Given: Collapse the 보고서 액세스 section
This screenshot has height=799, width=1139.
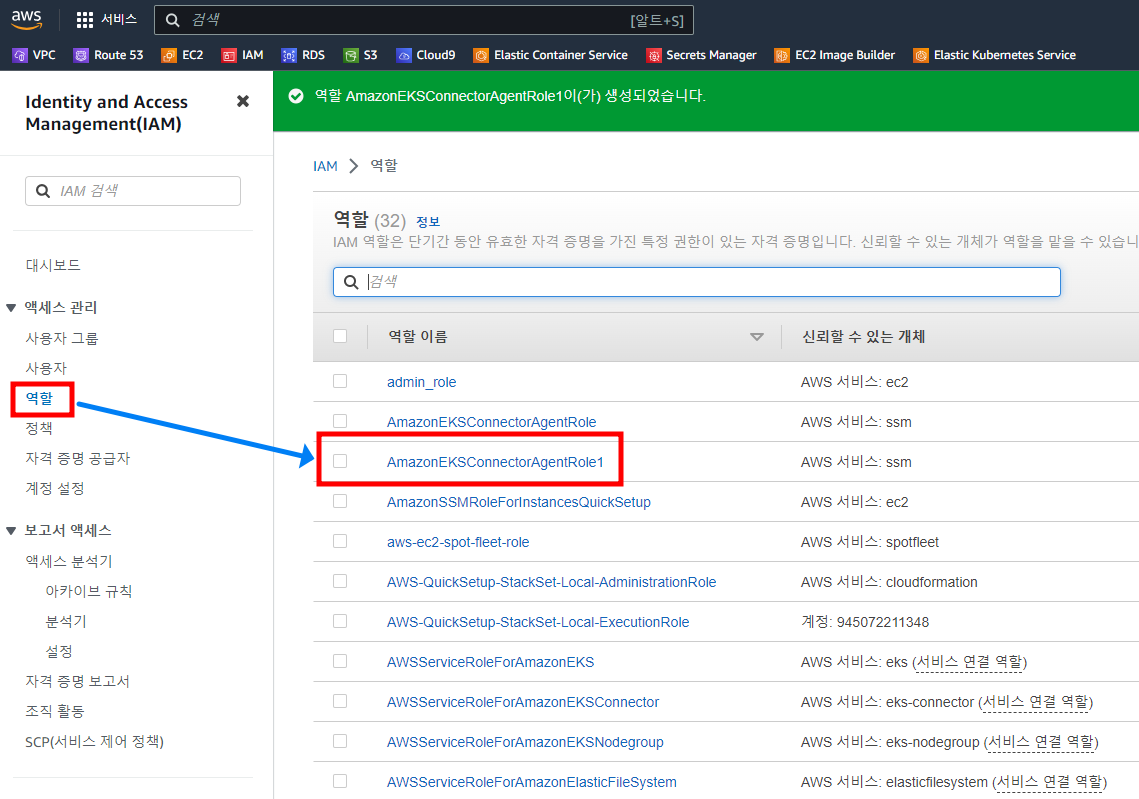Looking at the screenshot, I should [x=11, y=531].
